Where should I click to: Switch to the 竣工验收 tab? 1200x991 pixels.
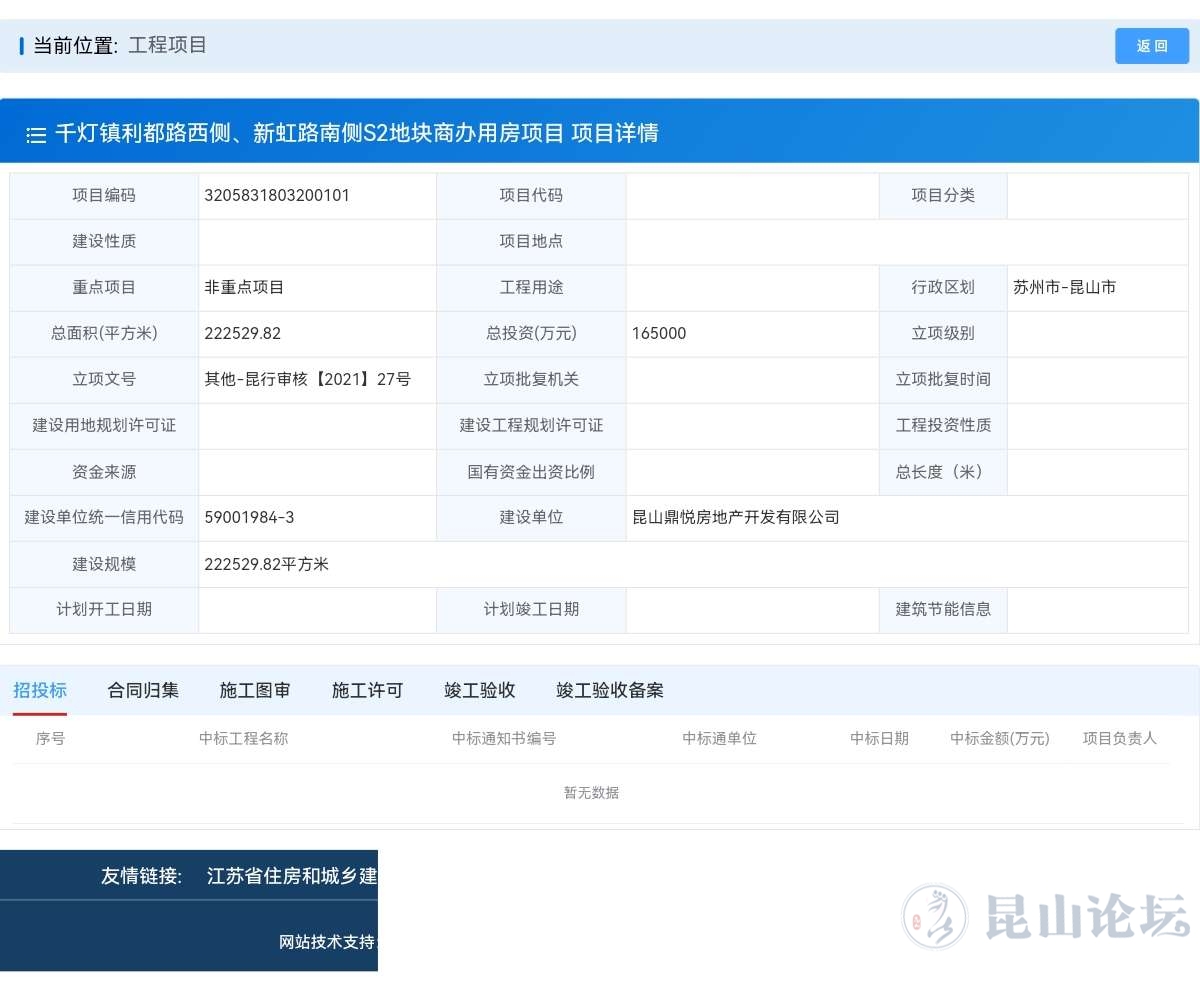[480, 690]
